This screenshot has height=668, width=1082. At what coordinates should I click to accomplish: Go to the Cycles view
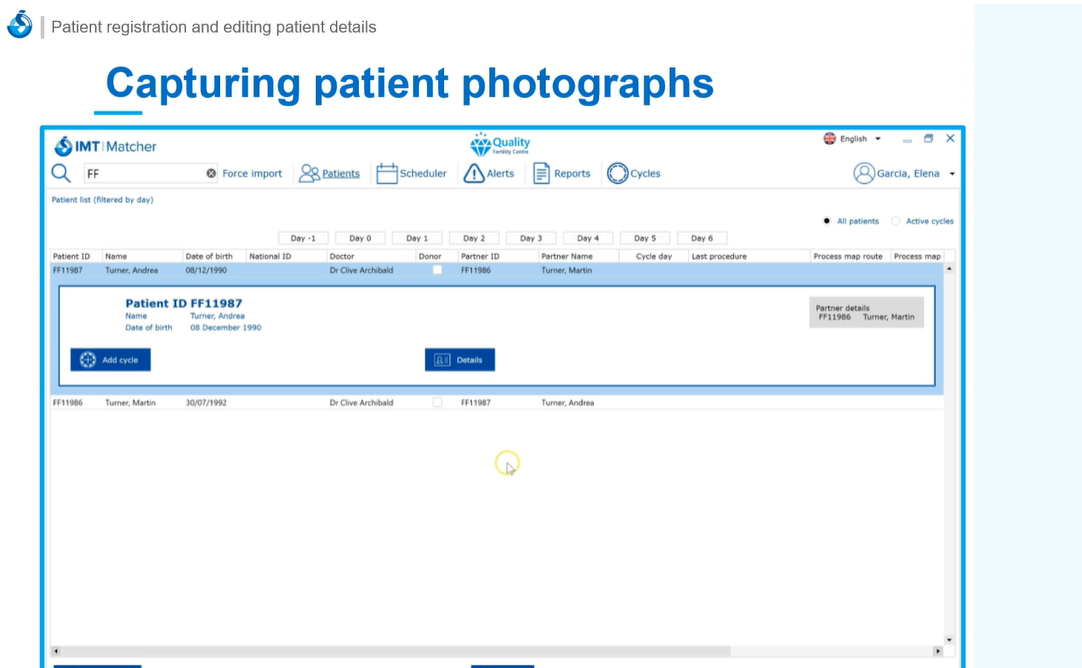click(x=634, y=174)
